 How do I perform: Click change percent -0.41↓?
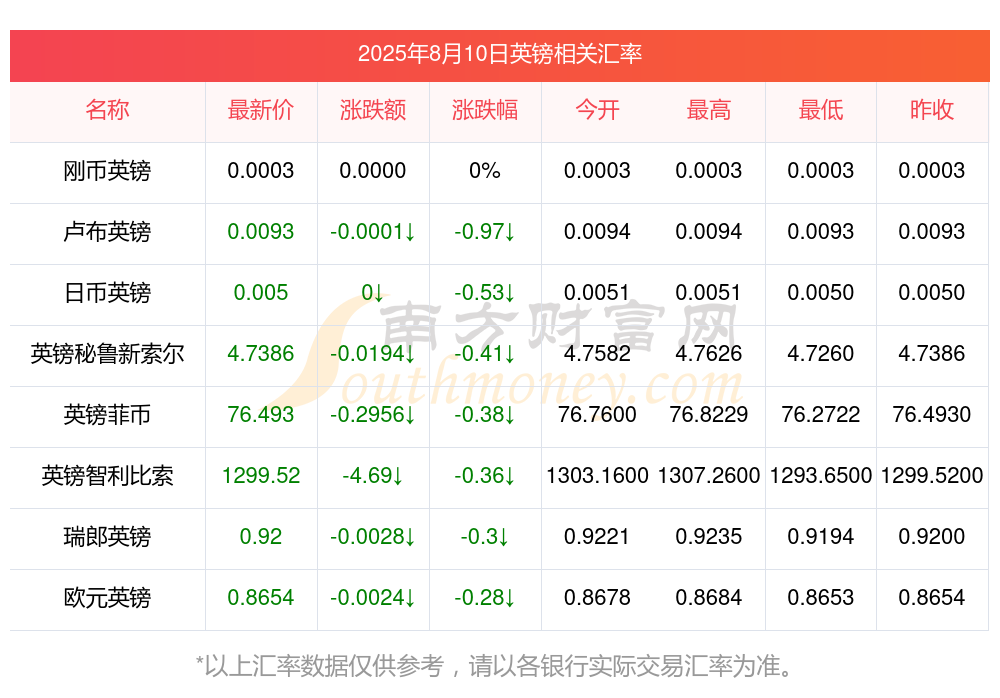(485, 353)
